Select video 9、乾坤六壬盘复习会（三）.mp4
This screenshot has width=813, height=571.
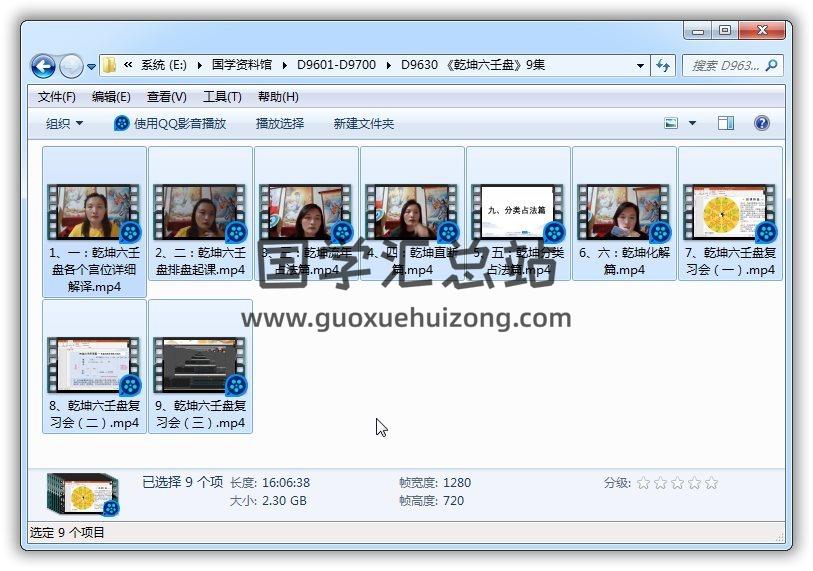click(201, 367)
